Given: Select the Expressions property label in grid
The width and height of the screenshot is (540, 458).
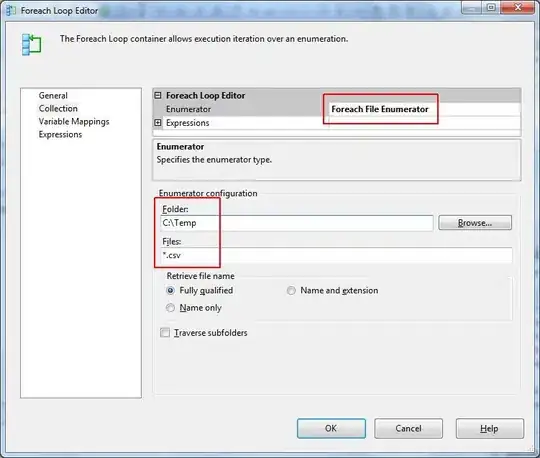Looking at the screenshot, I should 187,123.
